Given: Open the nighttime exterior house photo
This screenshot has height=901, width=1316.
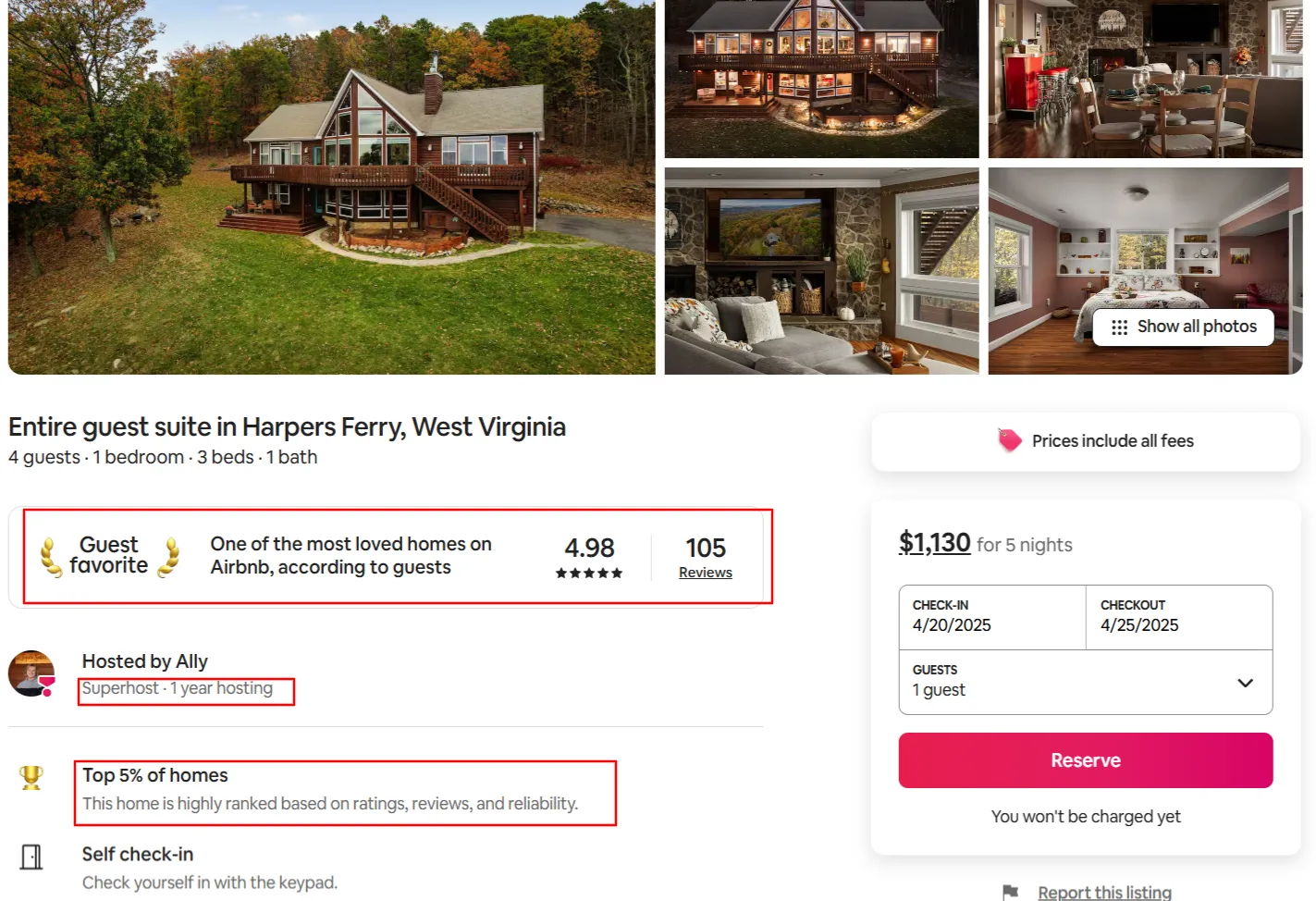Looking at the screenshot, I should click(x=821, y=80).
